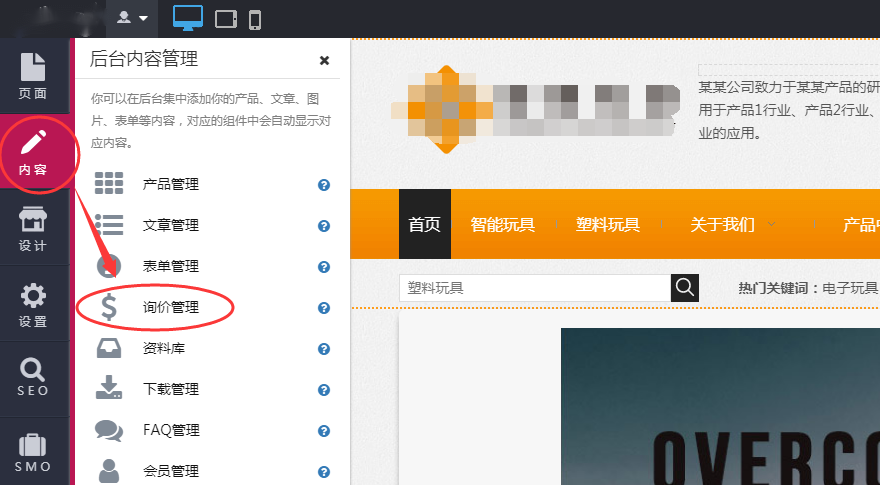The image size is (880, 485).
Task: Open the 设置 (Settings) gear icon
Action: [33, 305]
